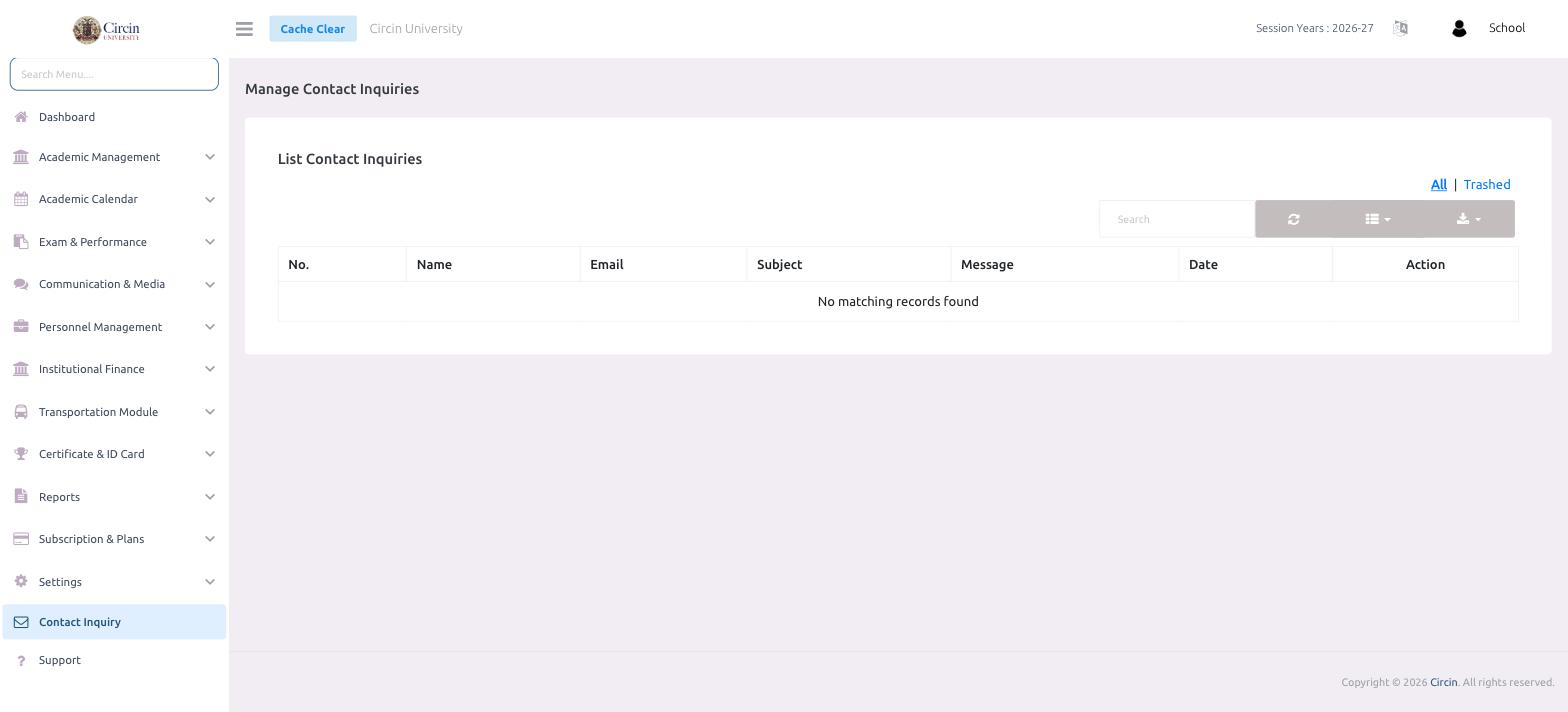Image resolution: width=1568 pixels, height=712 pixels.
Task: Click No matching records found text
Action: coord(898,301)
